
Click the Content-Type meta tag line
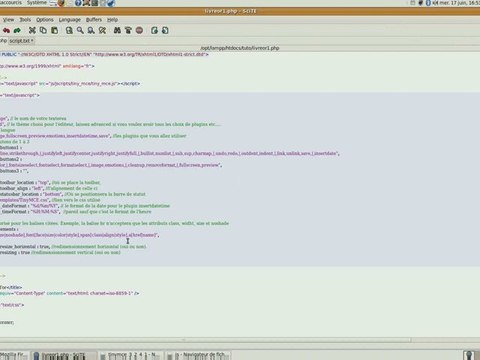tap(69, 293)
